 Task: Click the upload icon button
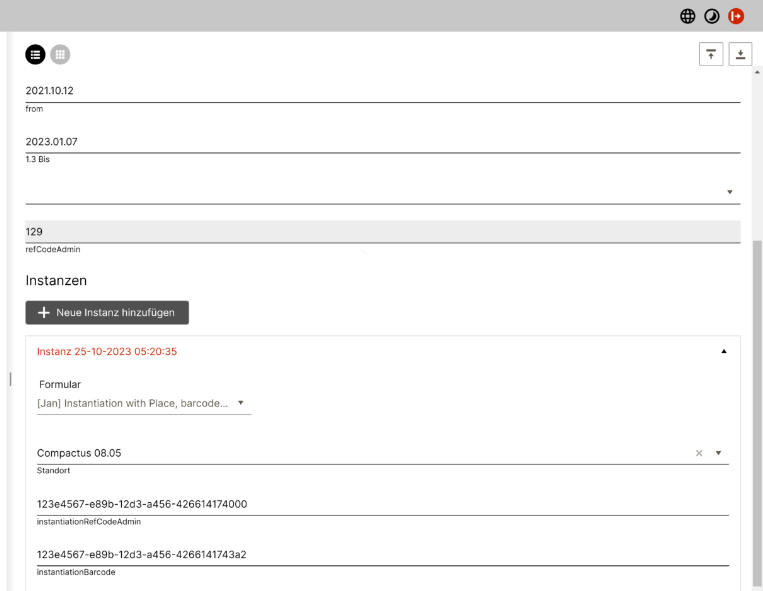pyautogui.click(x=711, y=54)
